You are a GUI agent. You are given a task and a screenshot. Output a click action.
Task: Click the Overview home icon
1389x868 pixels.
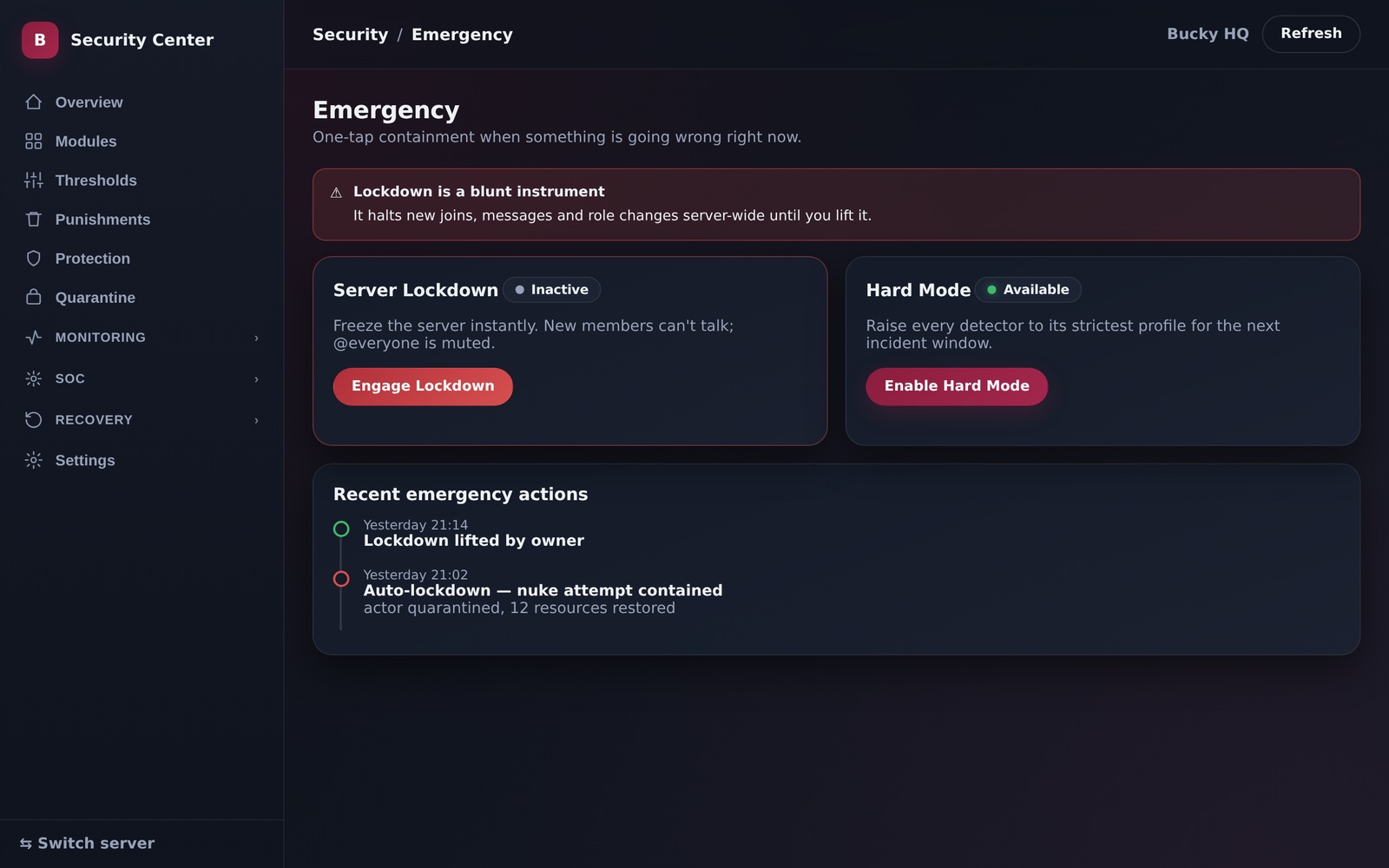pos(34,102)
